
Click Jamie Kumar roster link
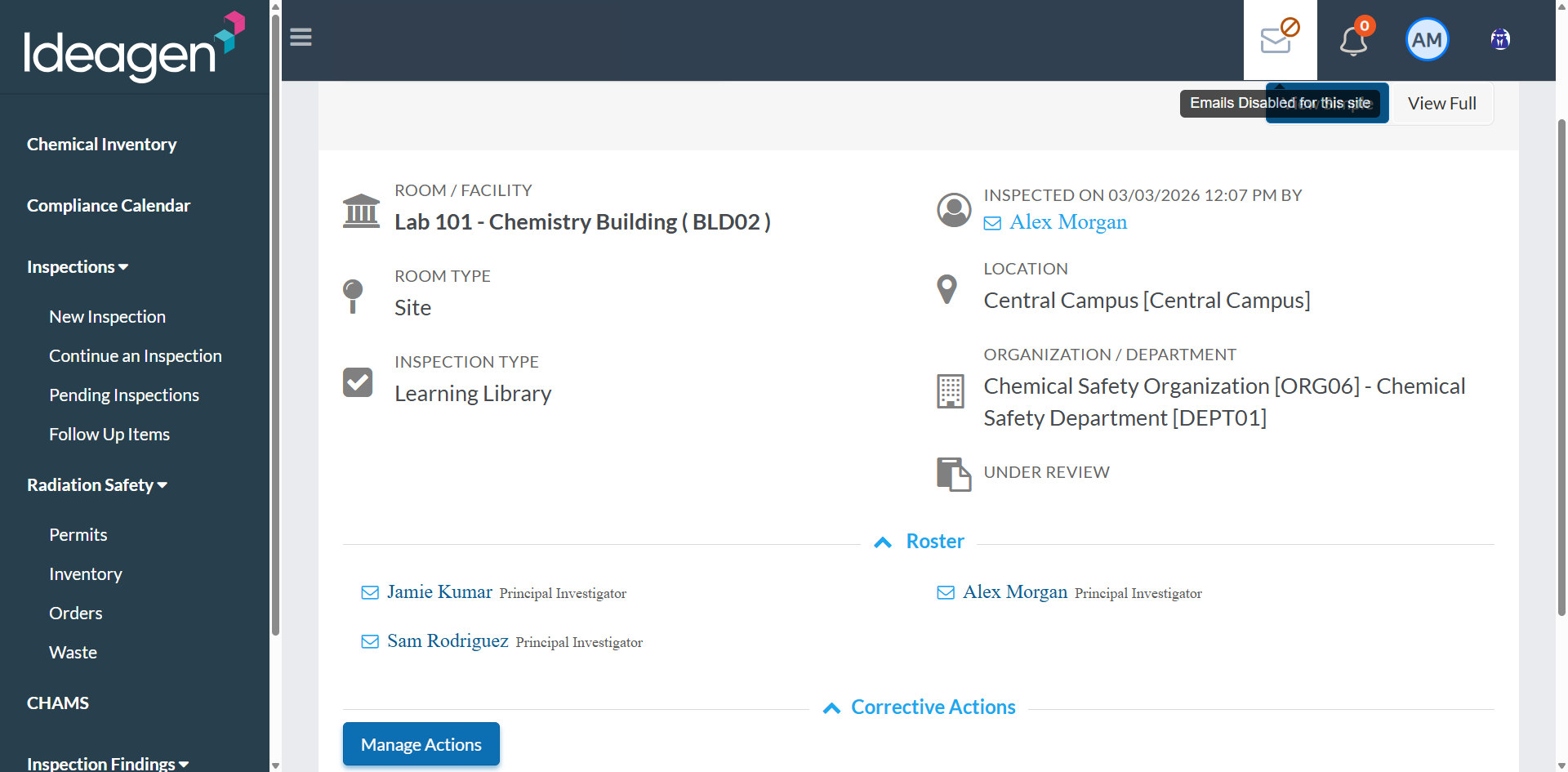click(x=439, y=592)
